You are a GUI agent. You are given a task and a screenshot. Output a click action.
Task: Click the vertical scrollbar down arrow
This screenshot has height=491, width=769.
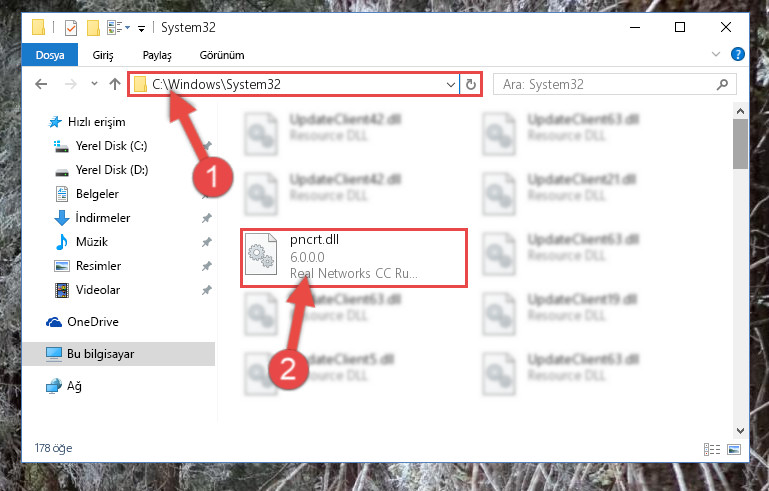point(740,431)
